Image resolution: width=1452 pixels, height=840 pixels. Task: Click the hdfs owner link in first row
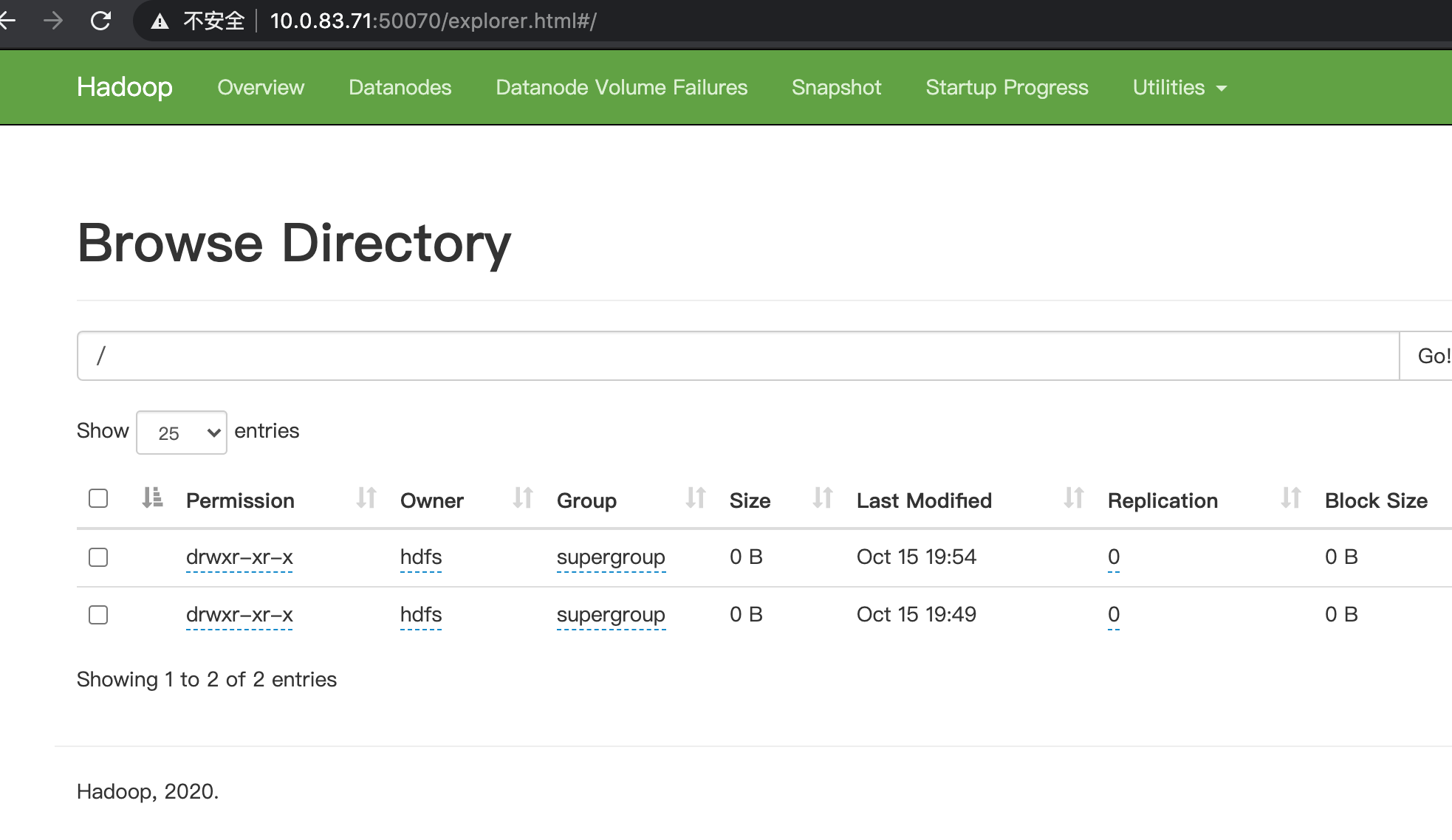[x=420, y=557]
